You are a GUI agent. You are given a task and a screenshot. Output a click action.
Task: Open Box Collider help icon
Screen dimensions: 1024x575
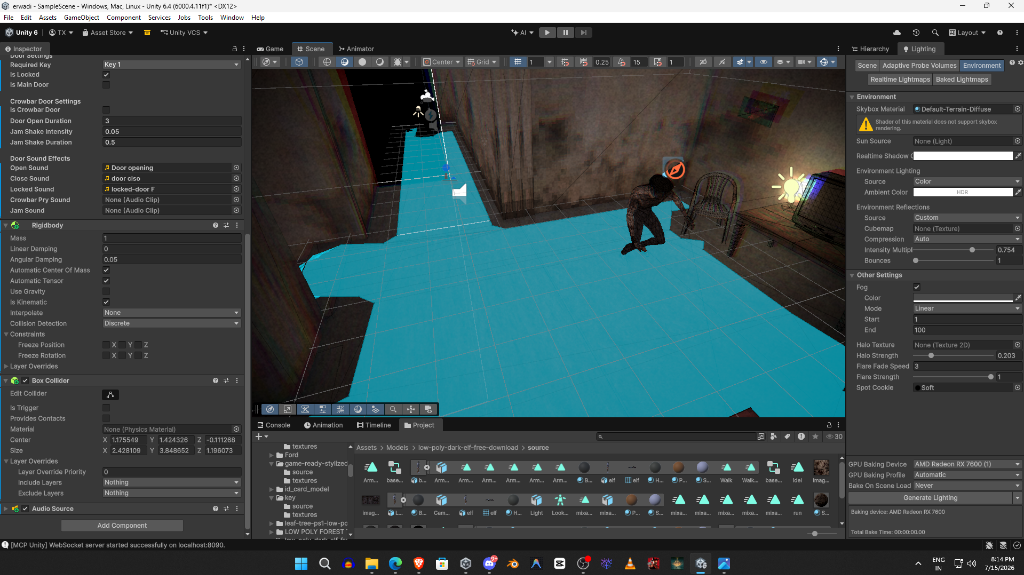point(216,380)
